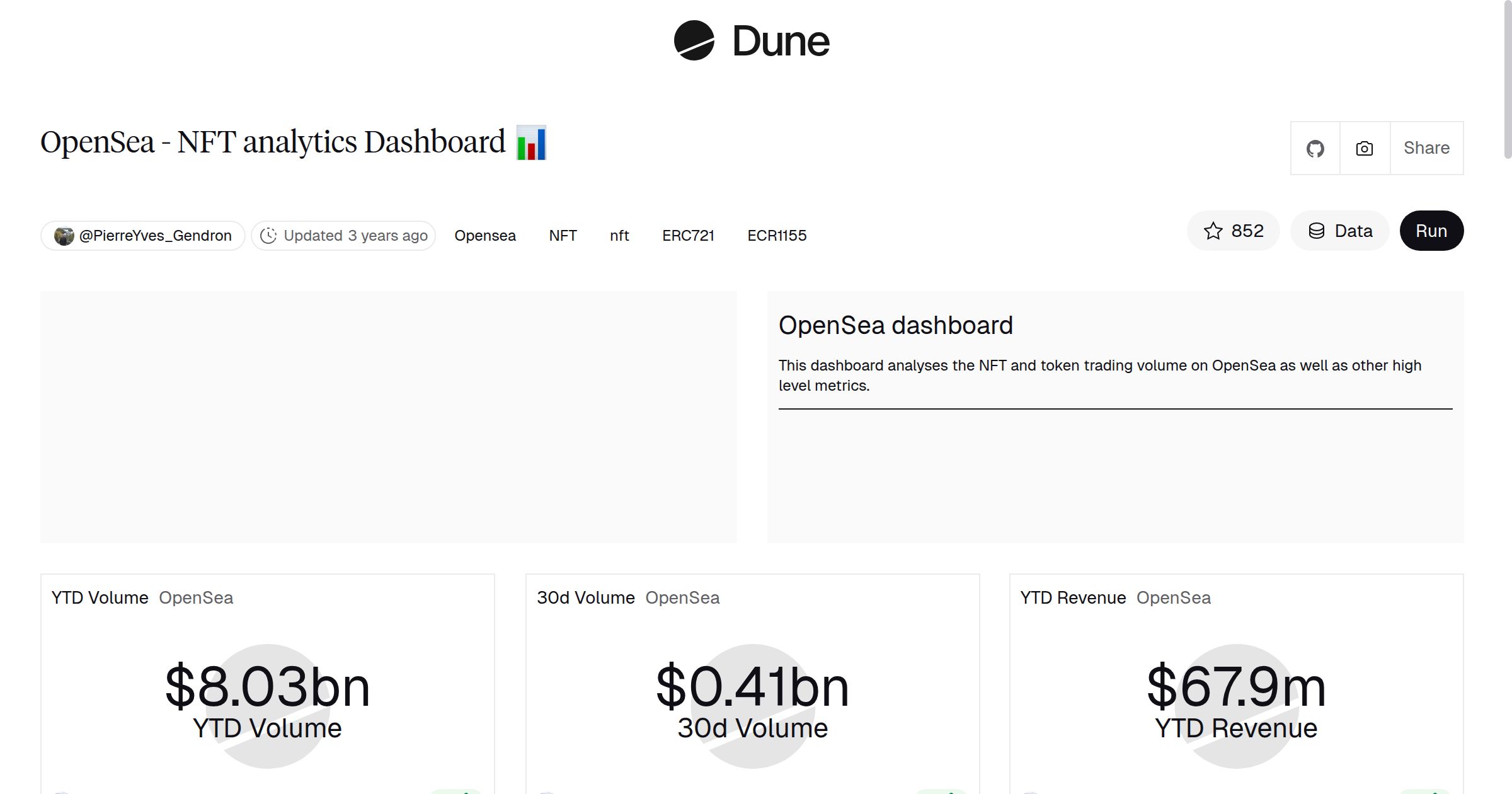The width and height of the screenshot is (1512, 794).
Task: Open the Data panel via database icon
Action: [1339, 231]
